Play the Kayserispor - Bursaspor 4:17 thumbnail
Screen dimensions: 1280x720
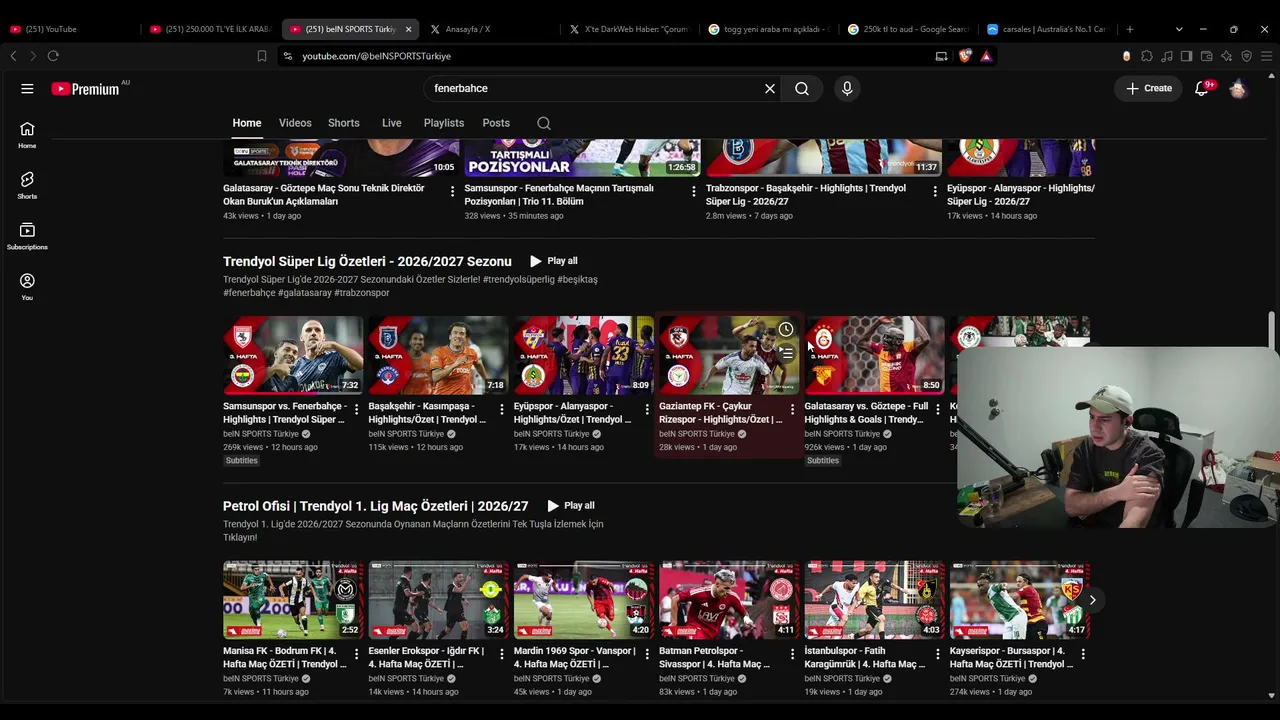[1020, 600]
